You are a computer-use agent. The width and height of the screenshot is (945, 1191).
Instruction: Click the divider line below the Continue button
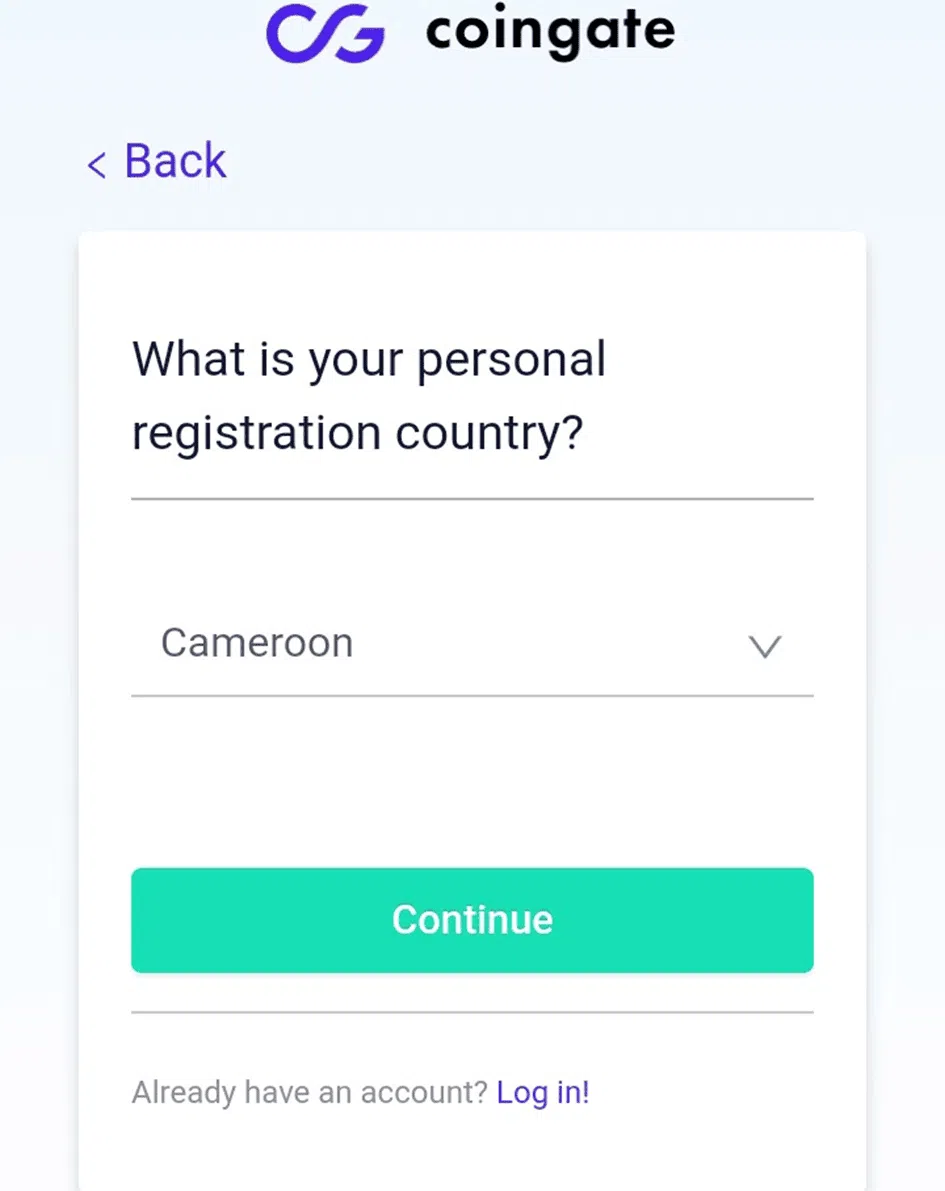click(x=472, y=1012)
